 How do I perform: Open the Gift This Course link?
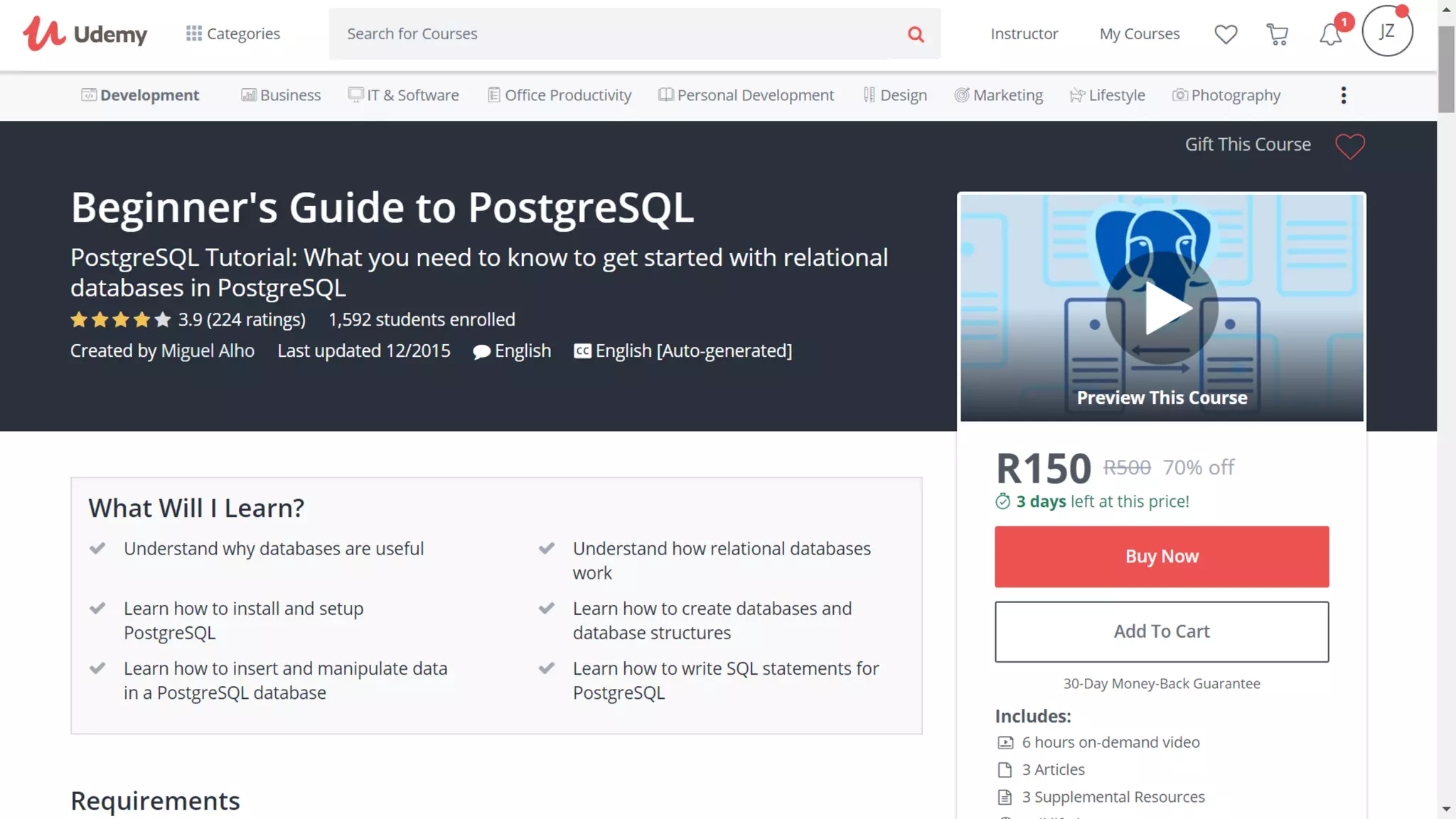point(1248,144)
